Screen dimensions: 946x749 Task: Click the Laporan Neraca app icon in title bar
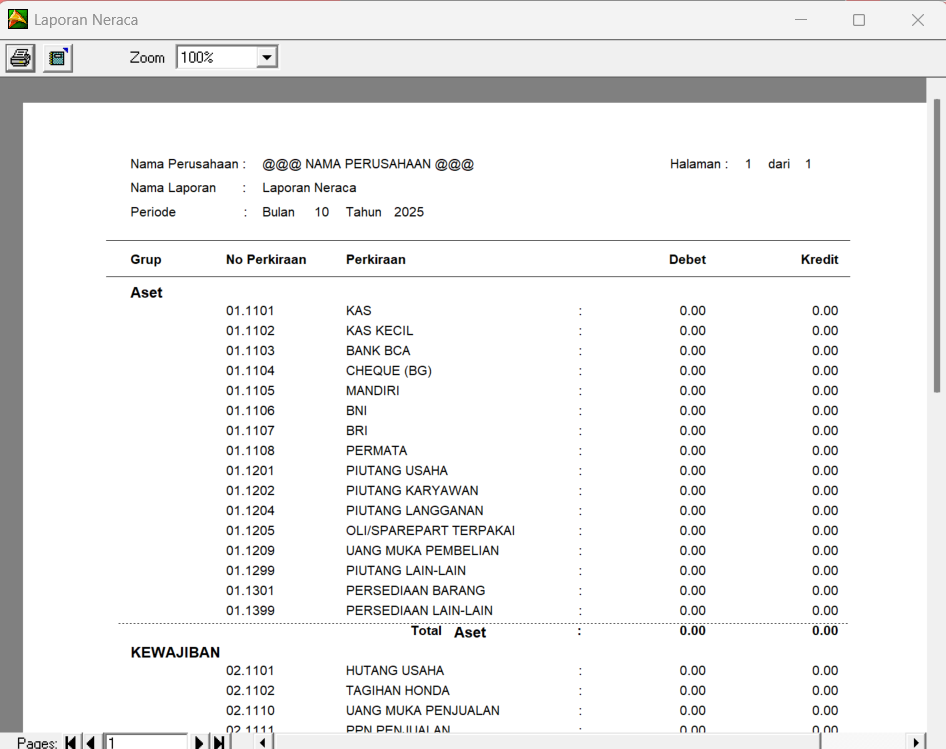click(18, 19)
